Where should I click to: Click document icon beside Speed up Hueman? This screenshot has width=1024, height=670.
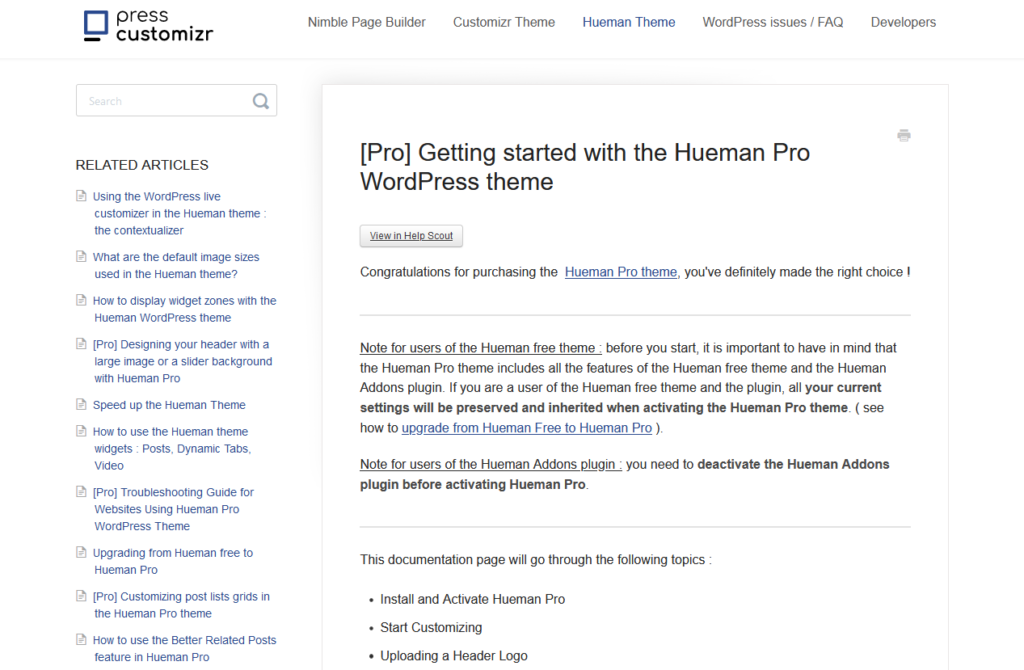click(82, 405)
